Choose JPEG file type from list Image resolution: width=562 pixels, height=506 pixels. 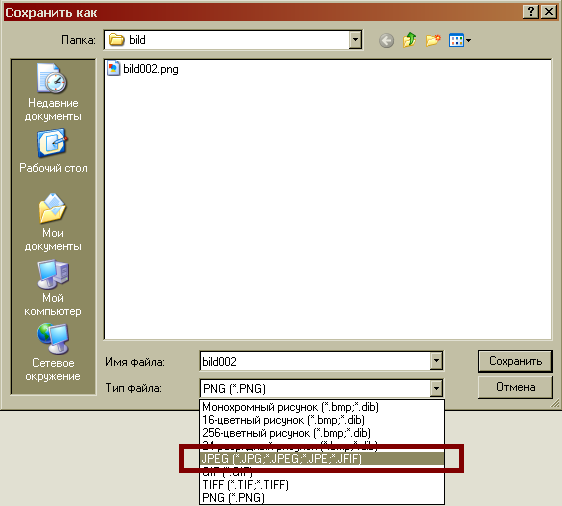click(322, 458)
